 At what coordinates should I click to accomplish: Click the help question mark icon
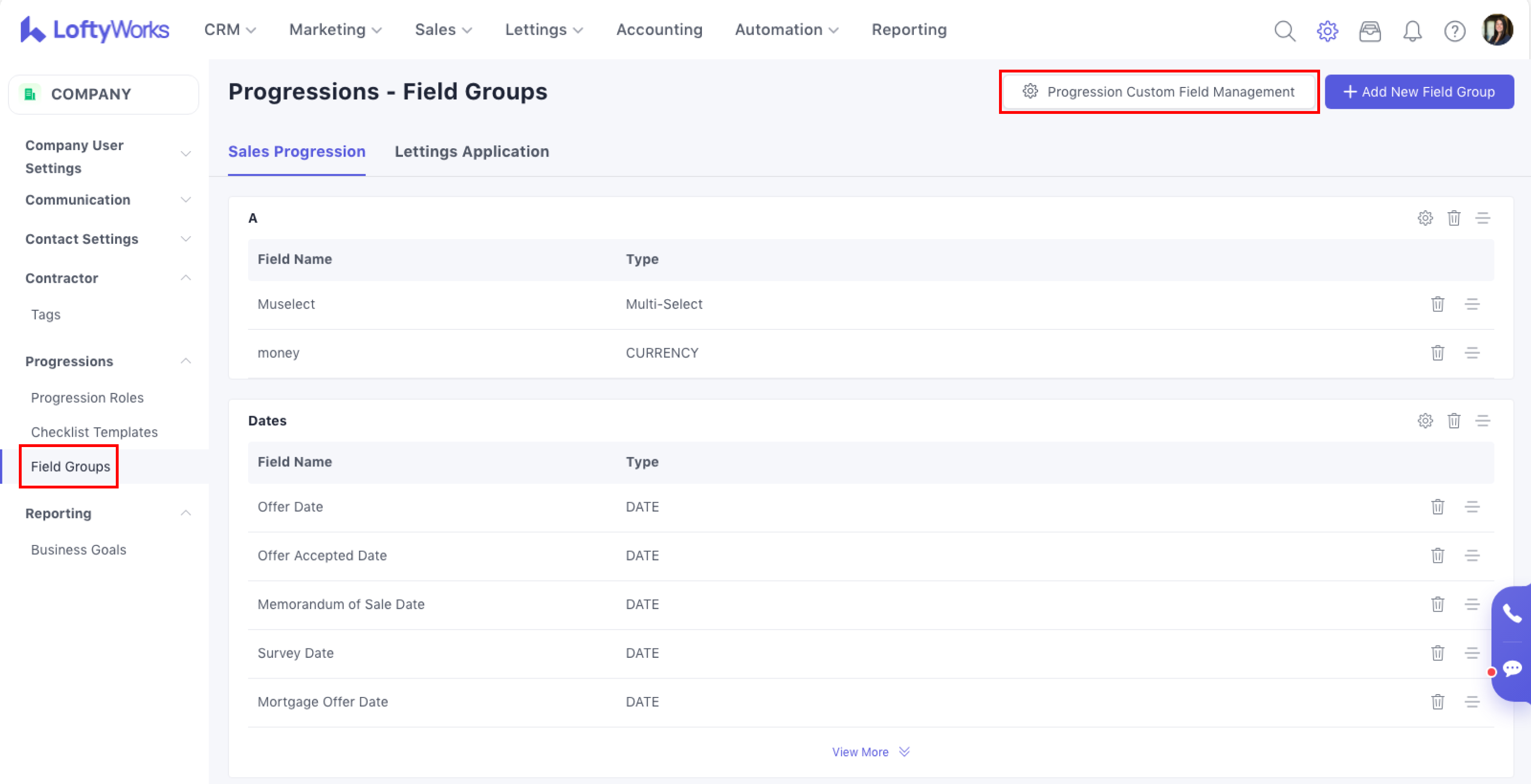click(1454, 30)
